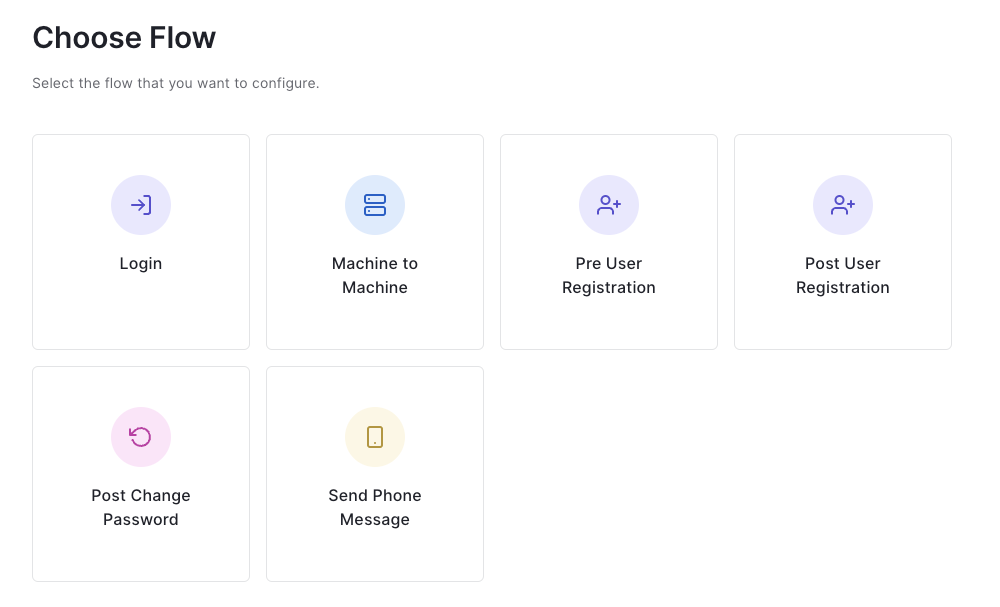
Task: Choose the Pre User Registration text
Action: [609, 275]
